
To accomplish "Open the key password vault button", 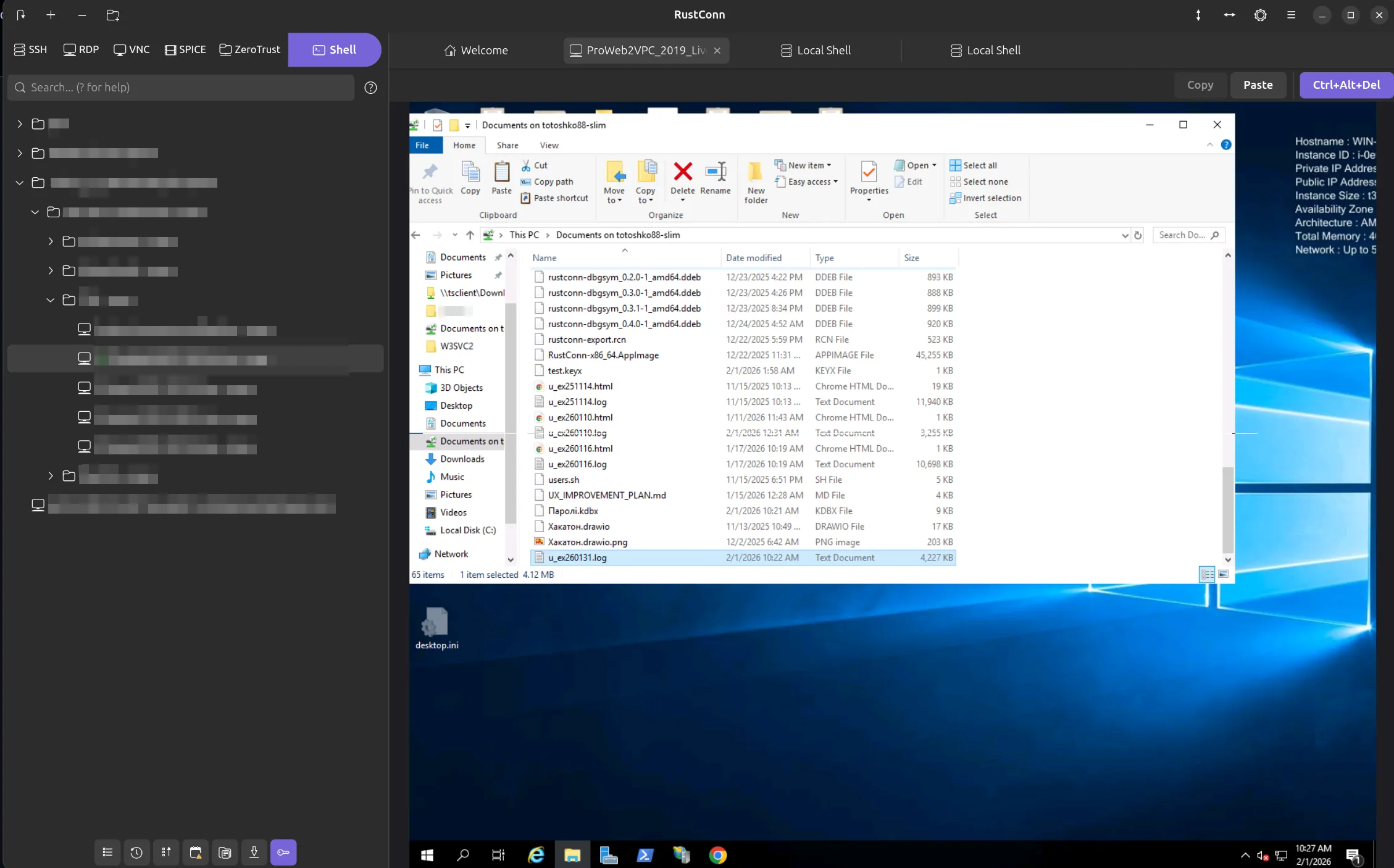I will coord(283,853).
